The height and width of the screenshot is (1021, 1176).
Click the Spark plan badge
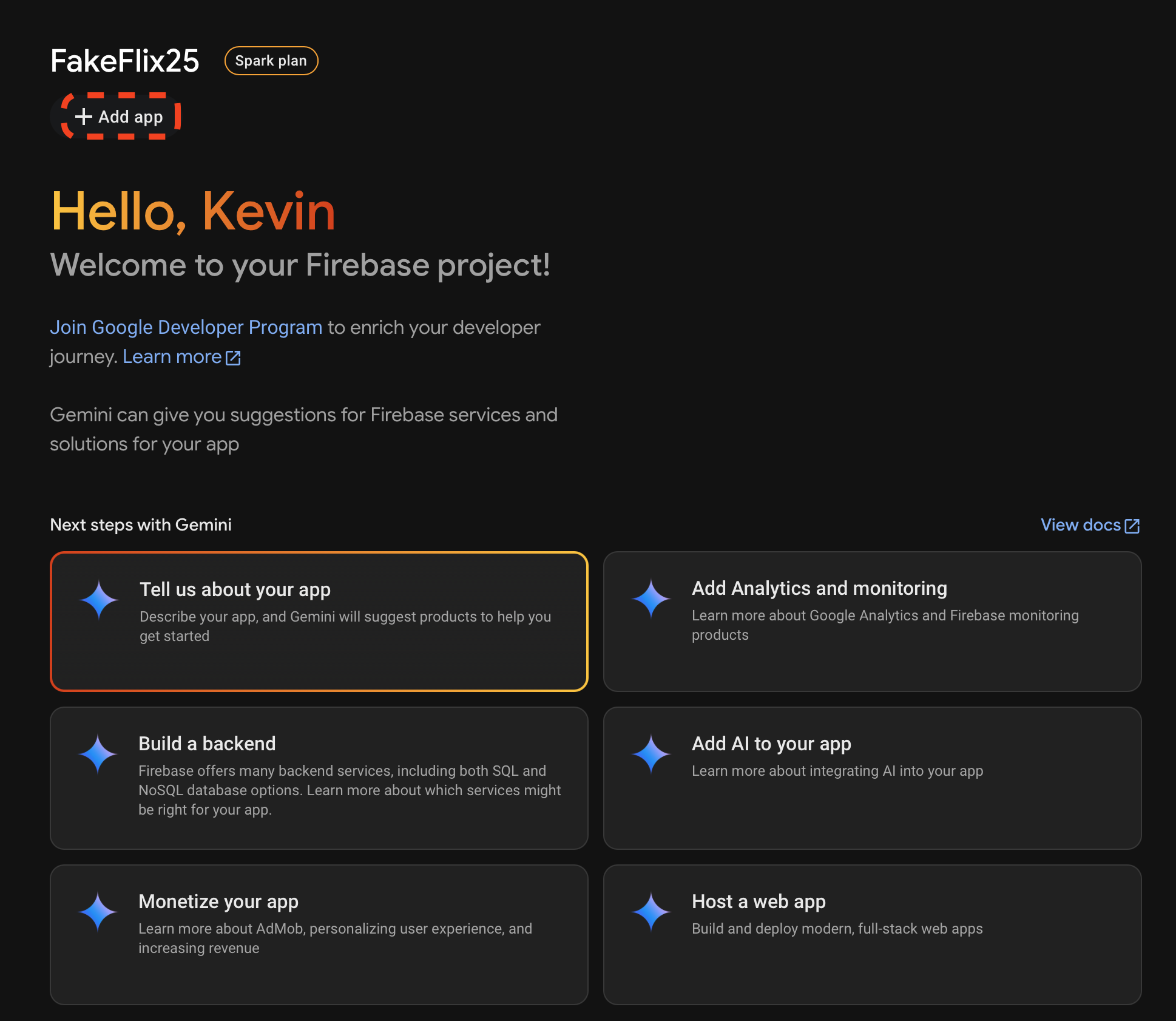point(271,61)
